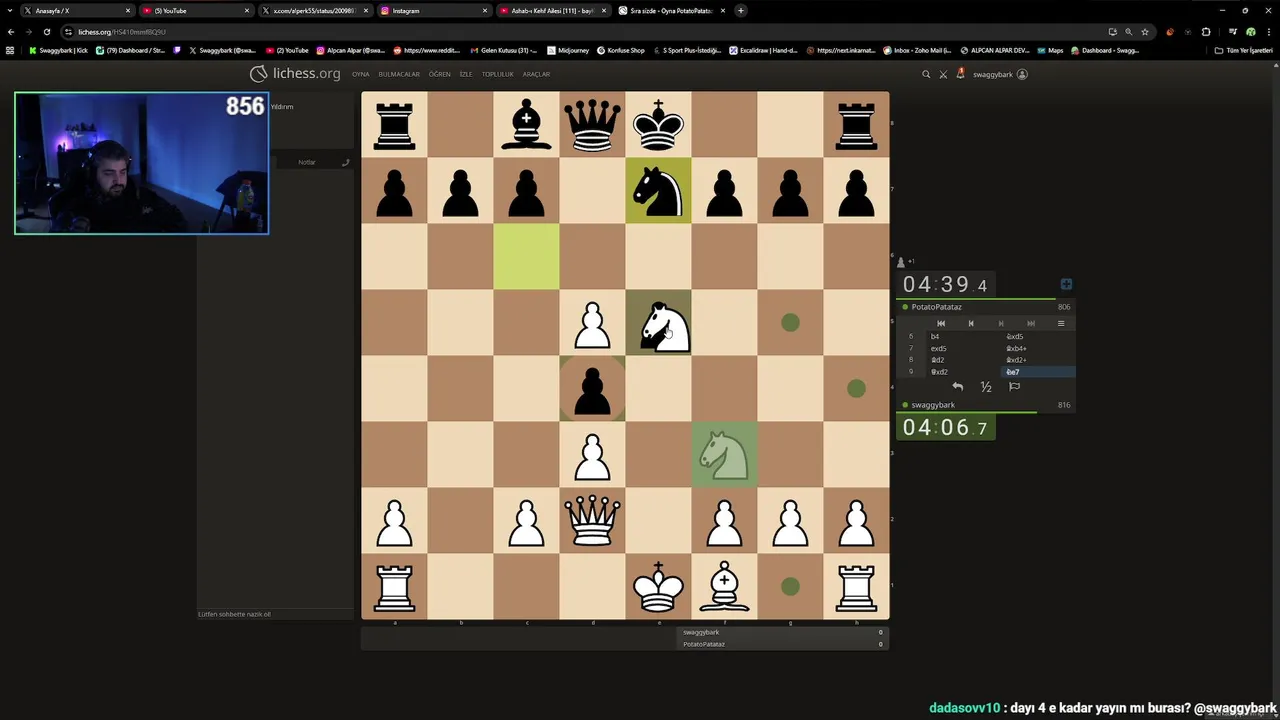Open Inbox - Zoho Mail bookmark
Viewport: 1280px width, 720px height.
tap(916, 50)
